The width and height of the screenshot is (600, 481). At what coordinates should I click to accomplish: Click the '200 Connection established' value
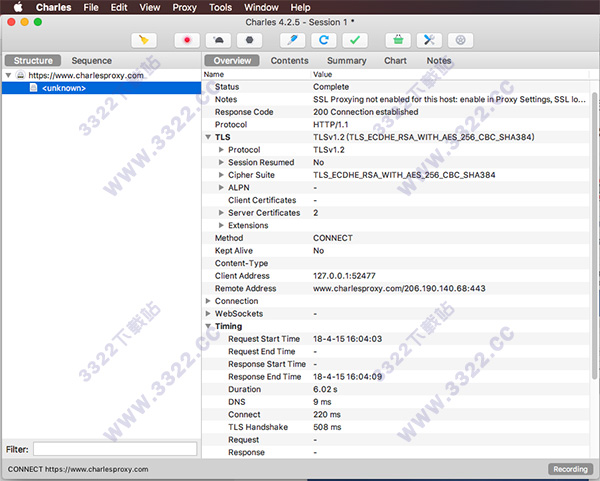point(366,112)
